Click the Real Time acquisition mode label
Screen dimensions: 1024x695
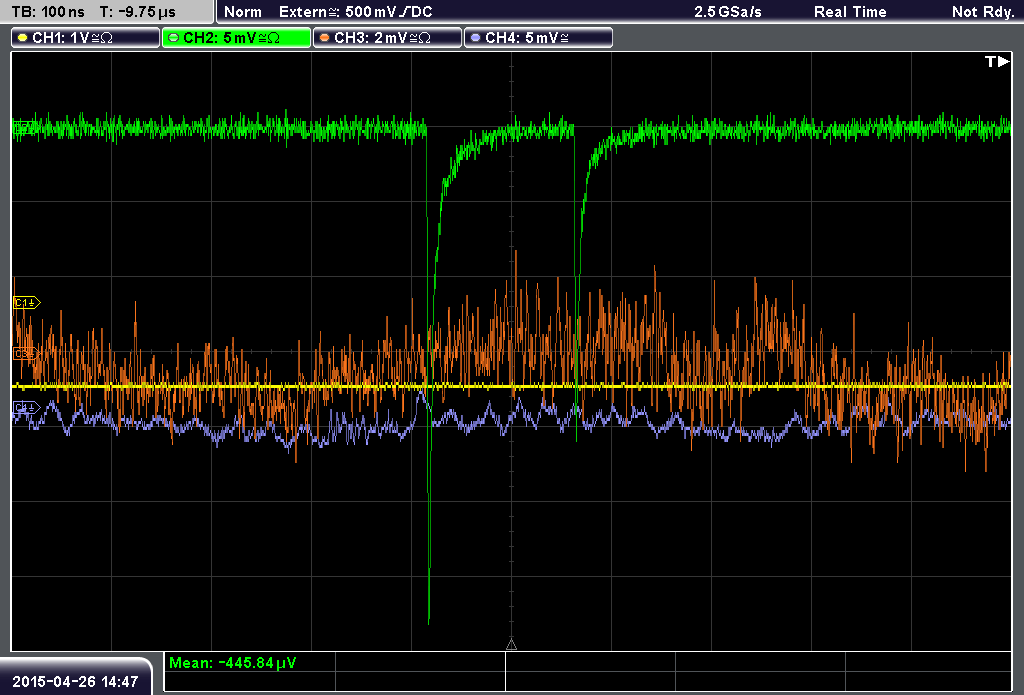coord(850,12)
